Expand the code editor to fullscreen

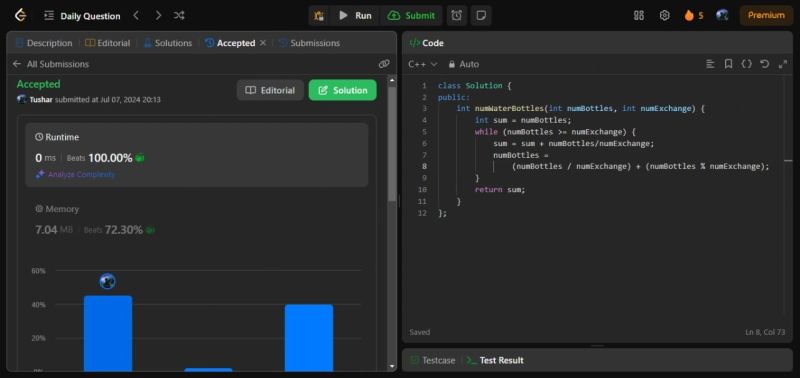[783, 64]
